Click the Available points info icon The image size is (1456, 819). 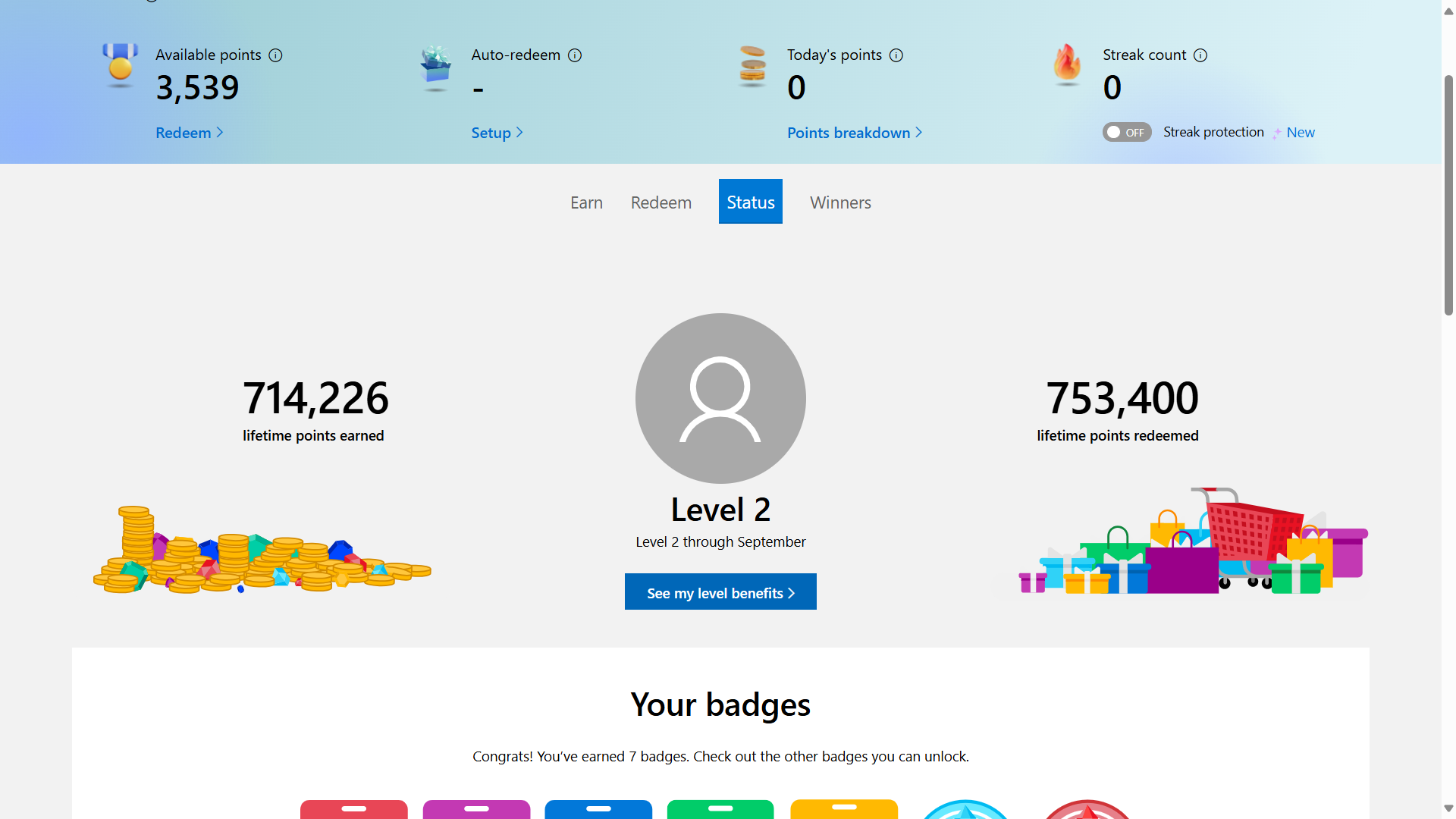[277, 55]
